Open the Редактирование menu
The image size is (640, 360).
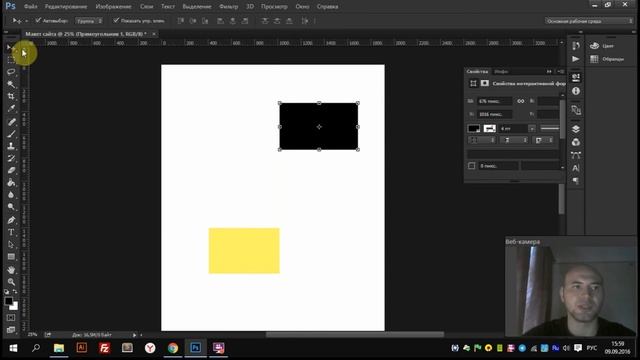[66, 7]
